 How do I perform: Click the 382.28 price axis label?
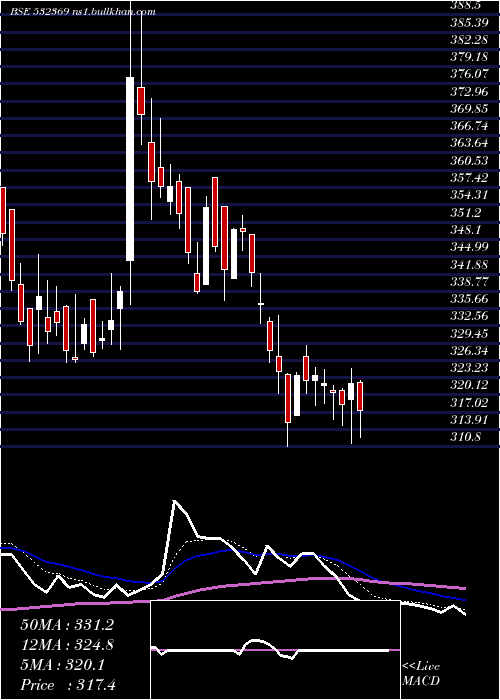[470, 39]
